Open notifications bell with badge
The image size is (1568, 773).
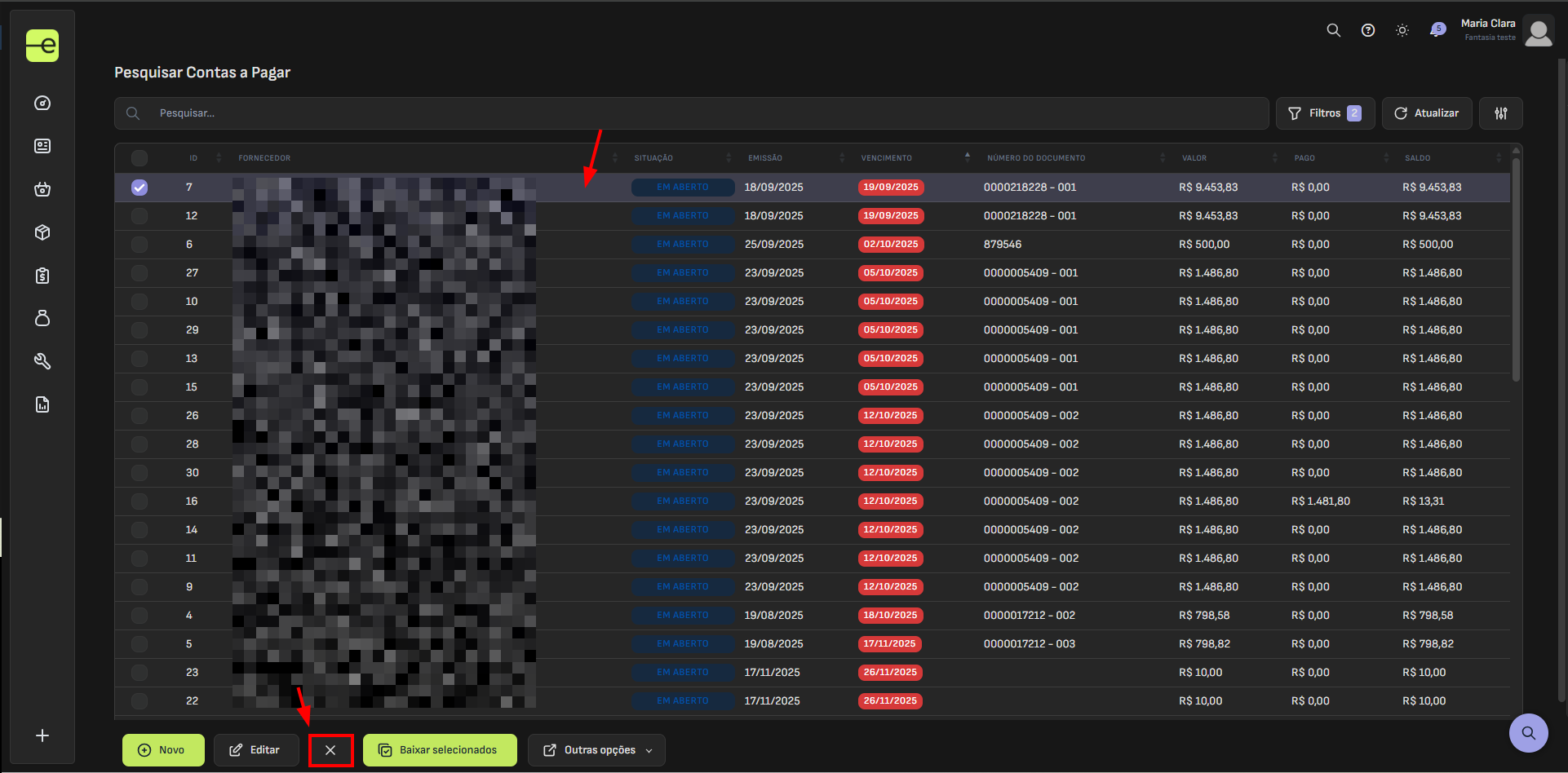pos(1437,30)
